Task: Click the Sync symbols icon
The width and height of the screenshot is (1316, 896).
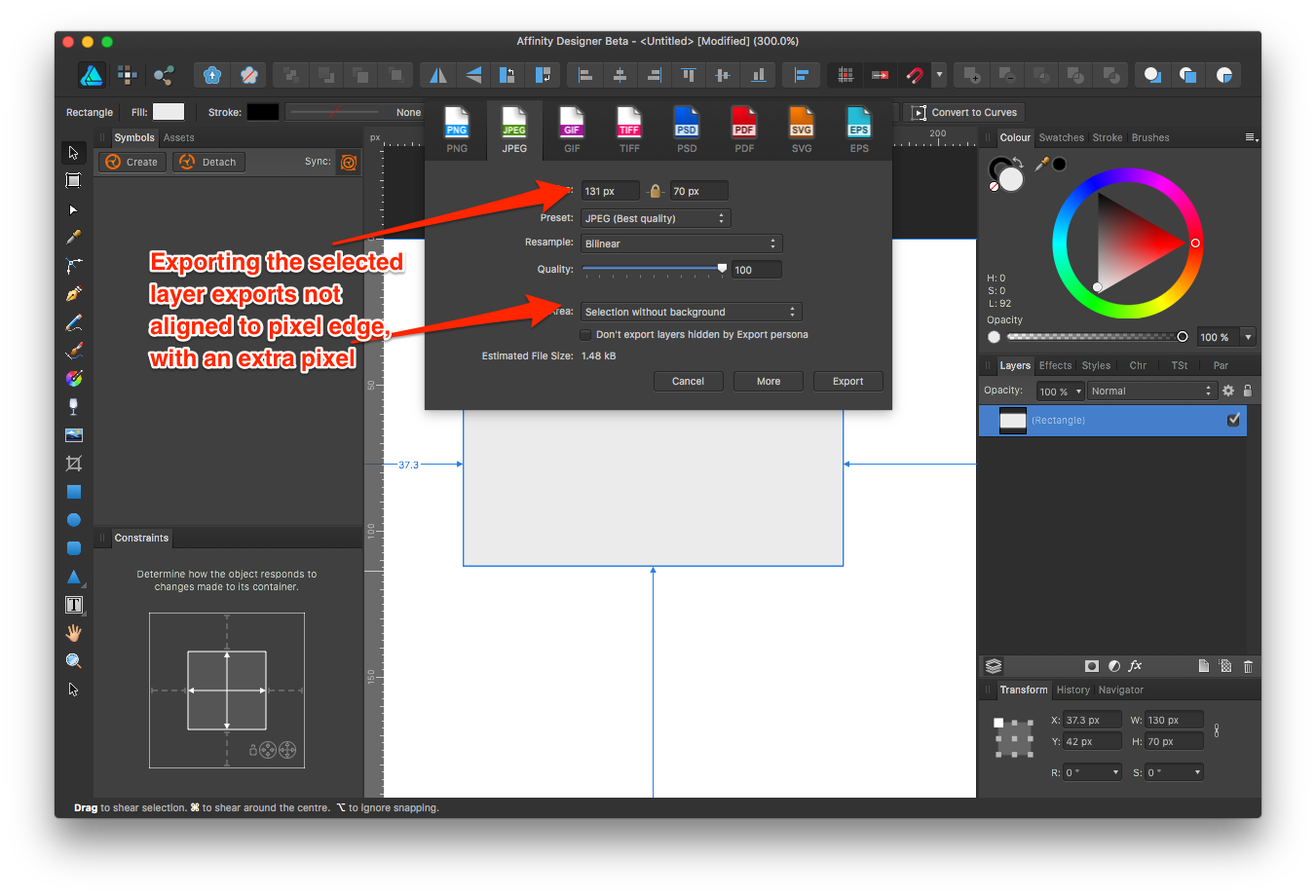Action: pos(349,162)
